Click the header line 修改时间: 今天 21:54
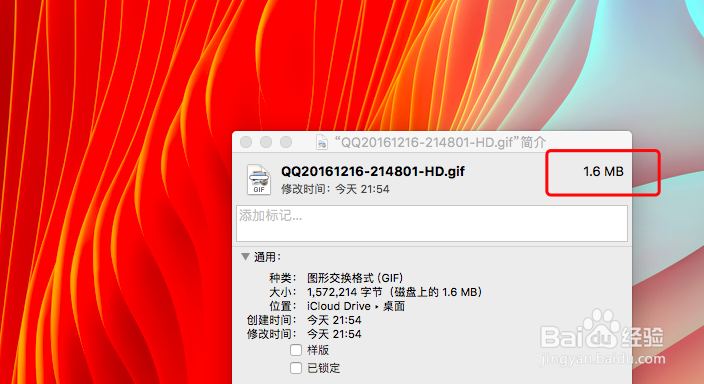 (x=335, y=189)
